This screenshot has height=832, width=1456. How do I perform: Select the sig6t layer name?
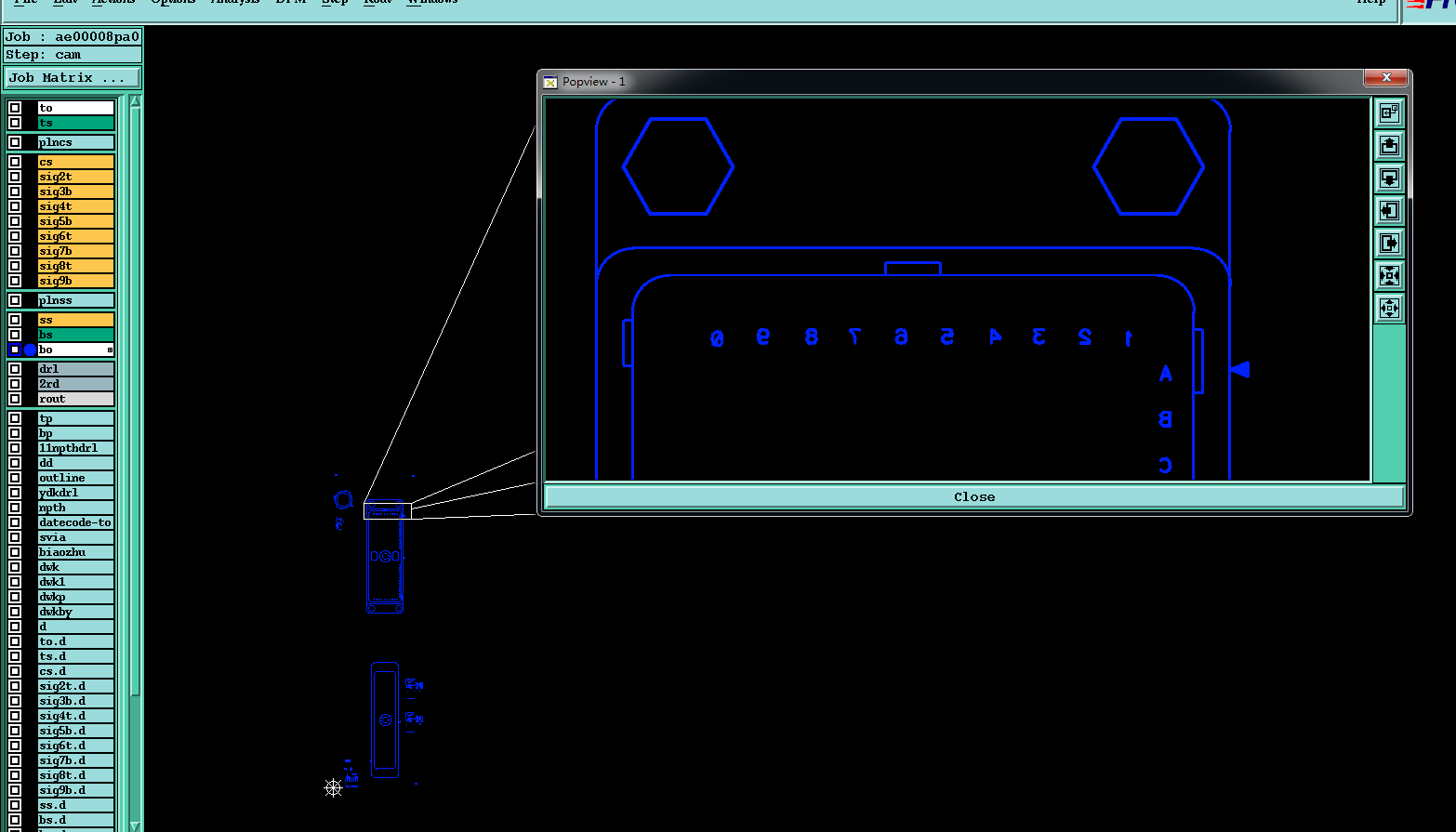point(75,236)
